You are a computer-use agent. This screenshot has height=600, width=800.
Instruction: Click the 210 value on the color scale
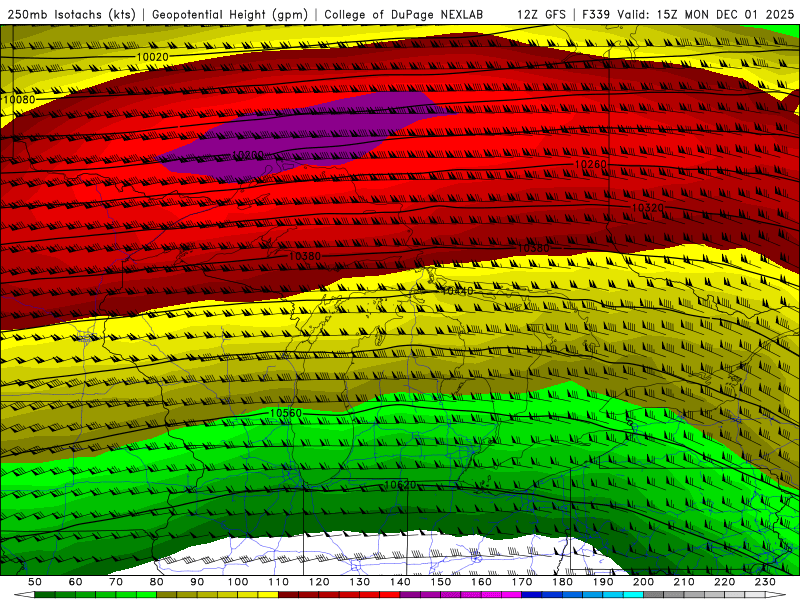(x=684, y=582)
